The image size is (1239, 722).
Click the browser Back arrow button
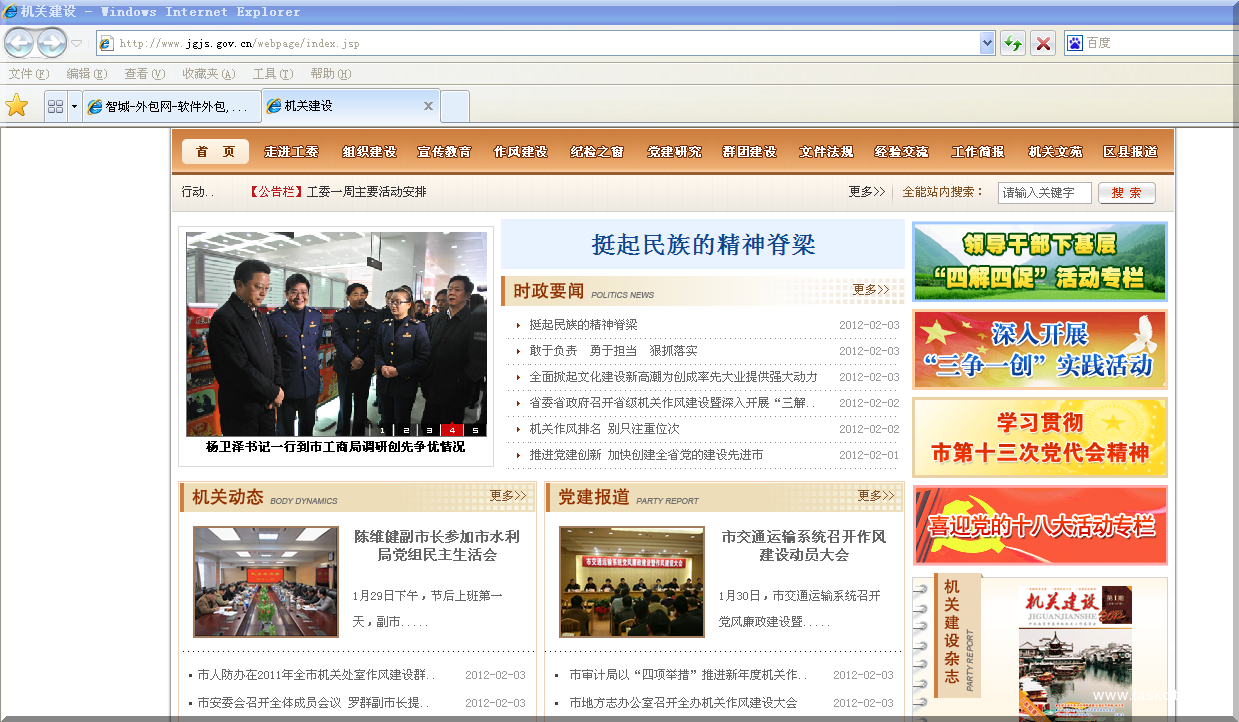click(x=20, y=43)
